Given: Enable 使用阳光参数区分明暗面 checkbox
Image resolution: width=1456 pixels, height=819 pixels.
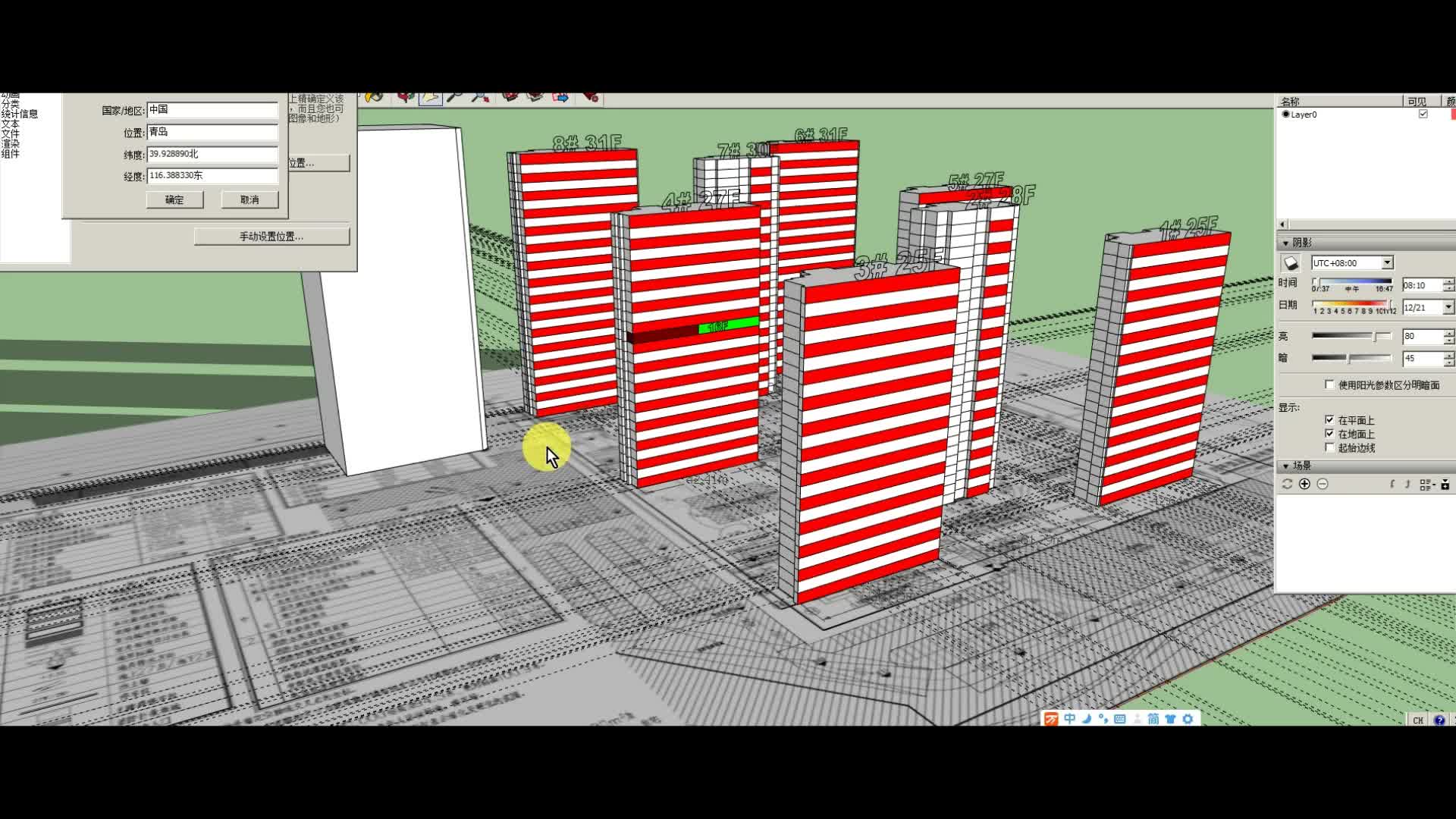Looking at the screenshot, I should click(x=1329, y=384).
